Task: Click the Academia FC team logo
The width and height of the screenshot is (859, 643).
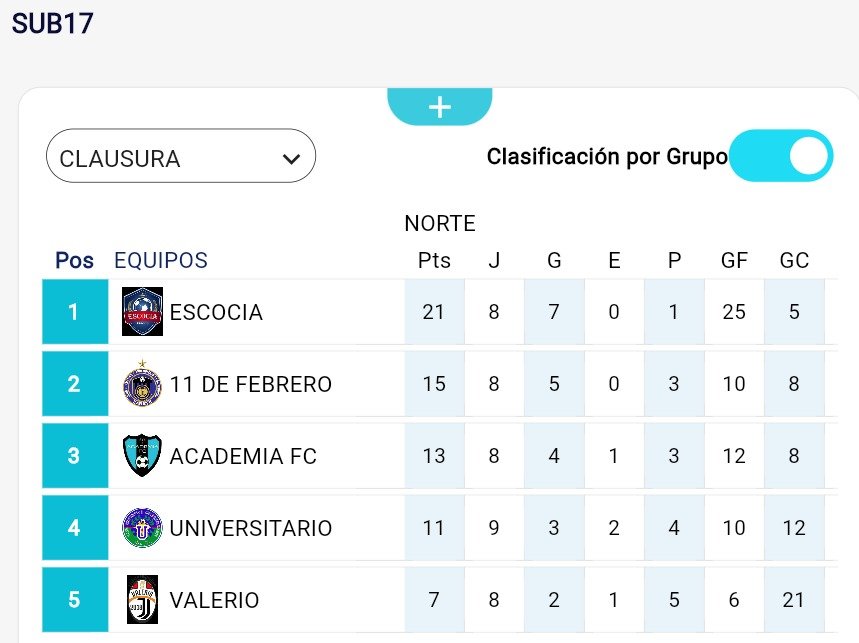Action: 142,456
